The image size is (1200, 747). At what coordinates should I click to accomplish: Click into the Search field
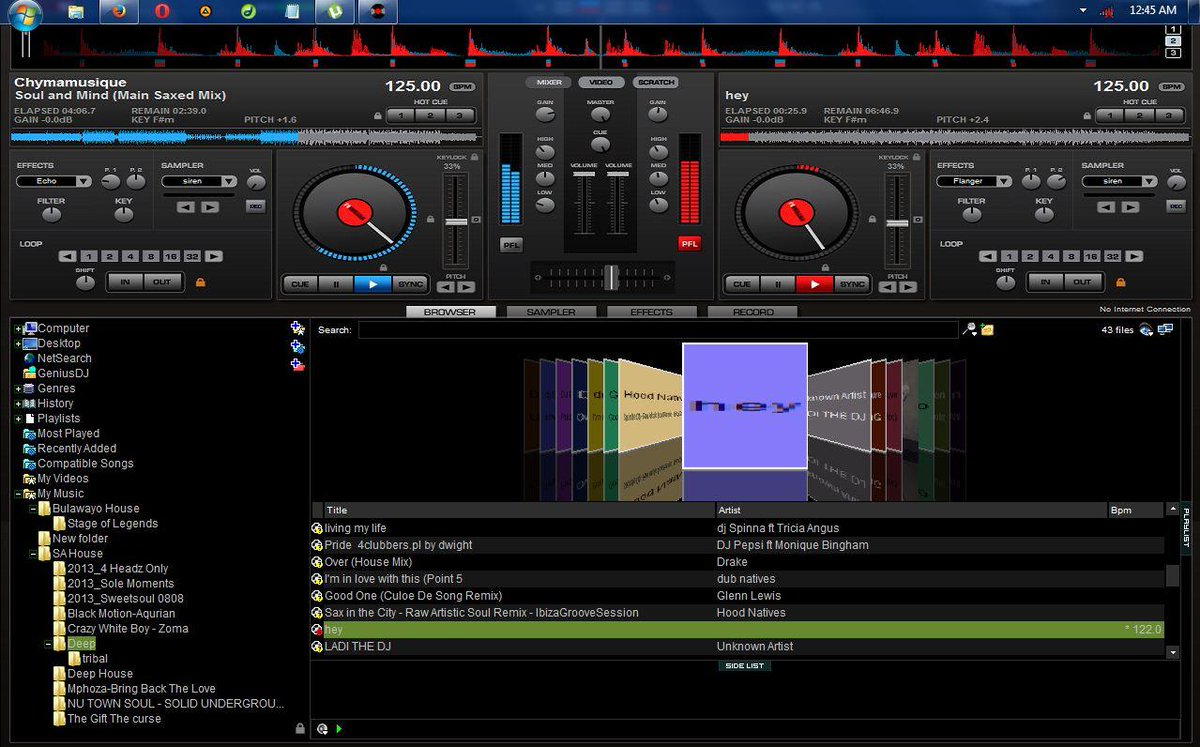tap(658, 329)
